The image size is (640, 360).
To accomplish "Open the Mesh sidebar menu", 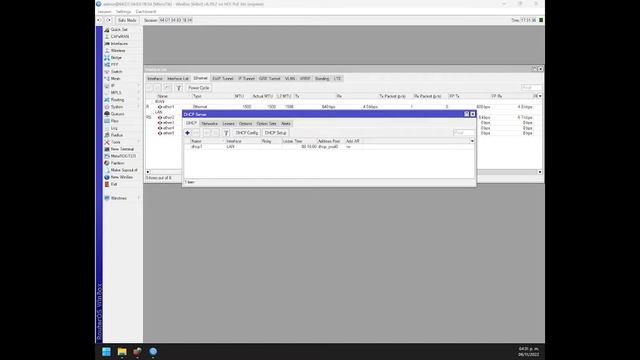I will 116,78.
